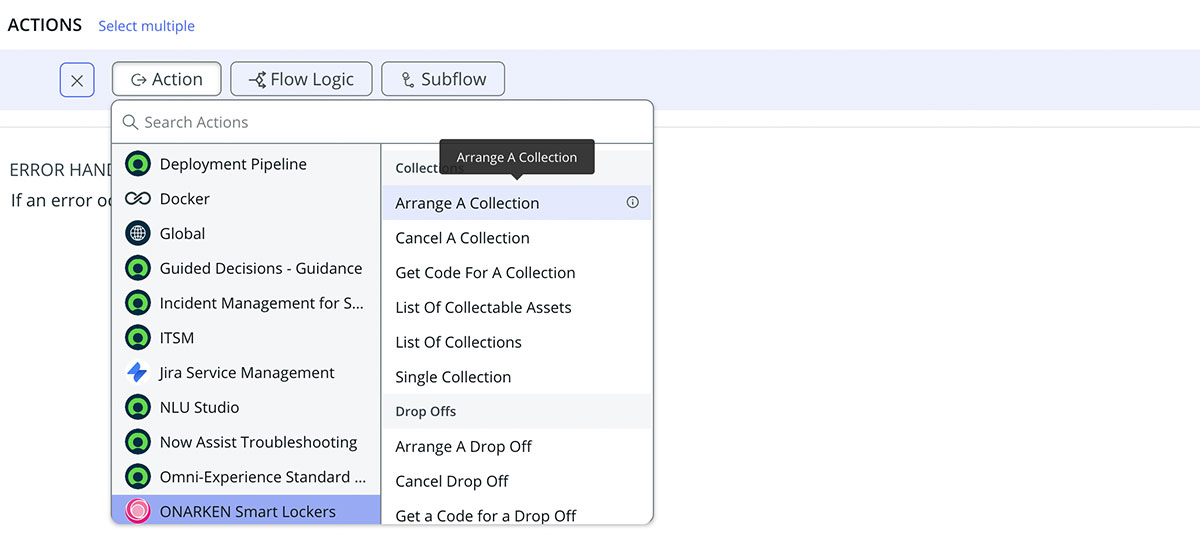Pick the Cancel A Collection action
This screenshot has width=1200, height=550.
click(x=517, y=238)
